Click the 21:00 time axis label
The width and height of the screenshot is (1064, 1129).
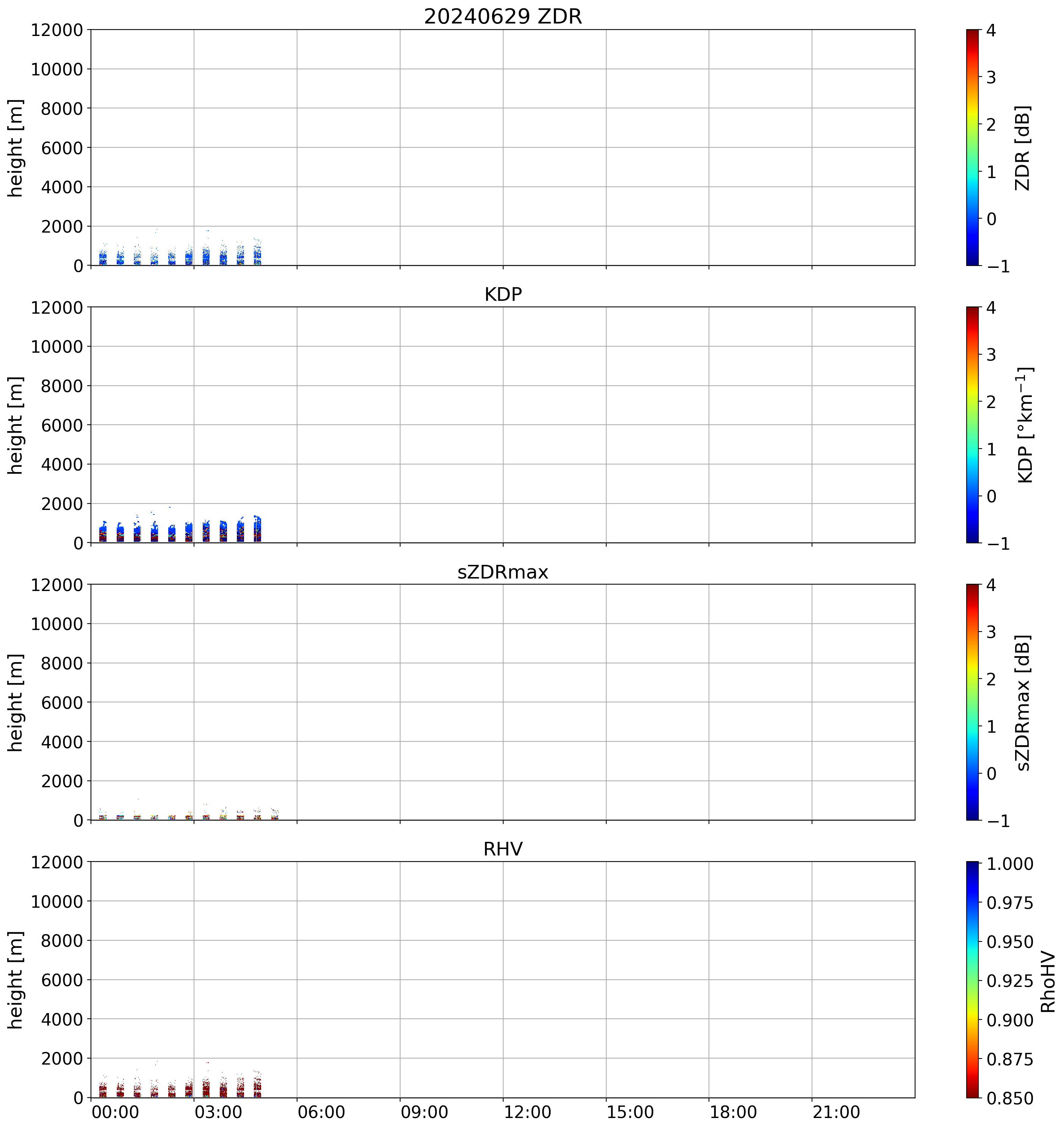point(836,1112)
